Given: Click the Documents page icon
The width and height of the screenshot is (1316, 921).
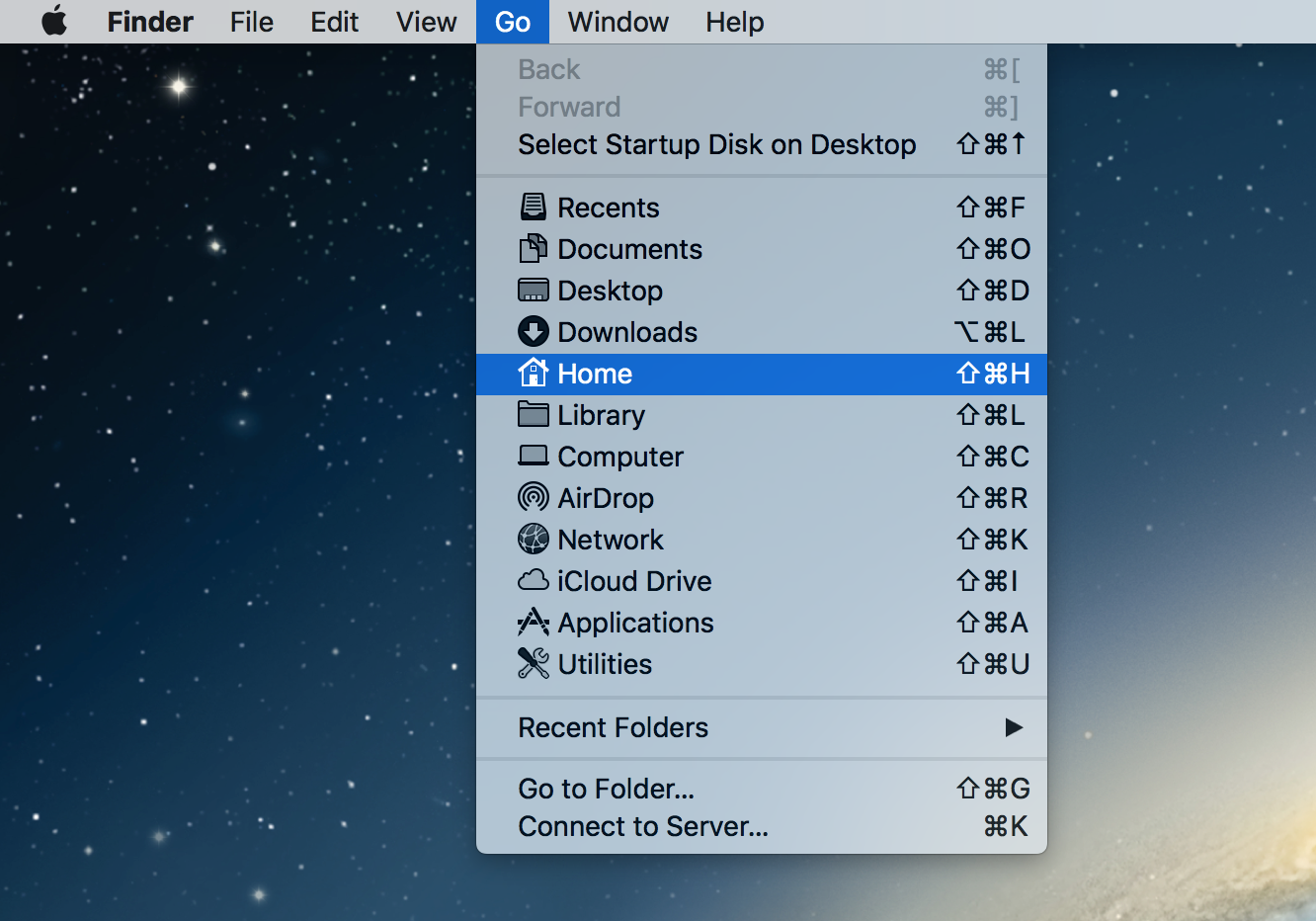Looking at the screenshot, I should point(534,249).
